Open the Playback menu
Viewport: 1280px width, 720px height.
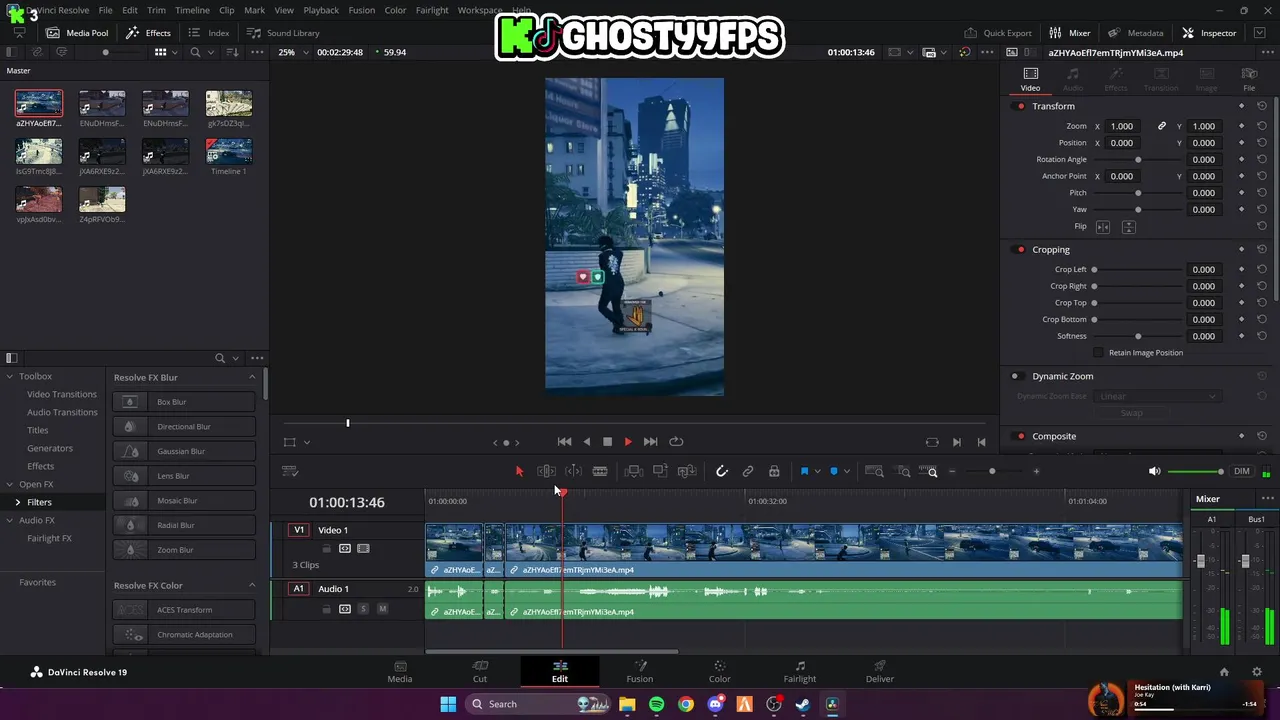click(x=321, y=10)
